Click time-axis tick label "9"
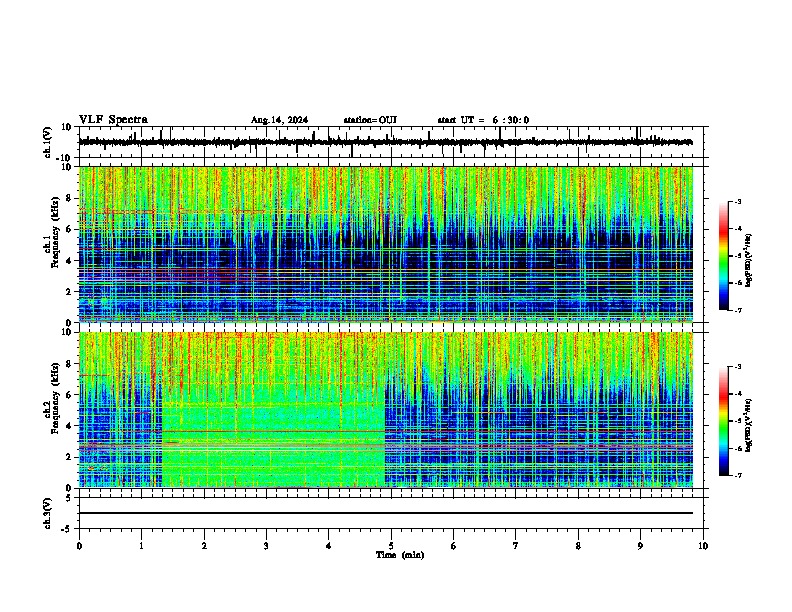The image size is (792, 612). [x=640, y=546]
